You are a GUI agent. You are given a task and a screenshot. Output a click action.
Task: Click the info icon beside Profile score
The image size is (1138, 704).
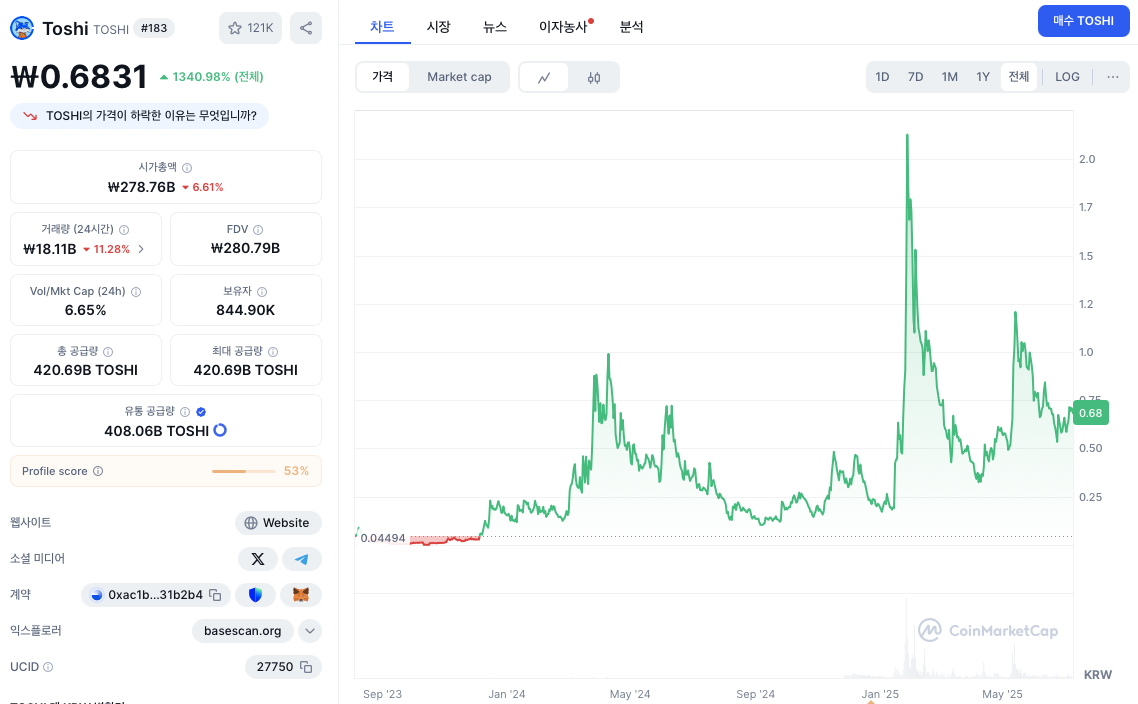coord(98,471)
